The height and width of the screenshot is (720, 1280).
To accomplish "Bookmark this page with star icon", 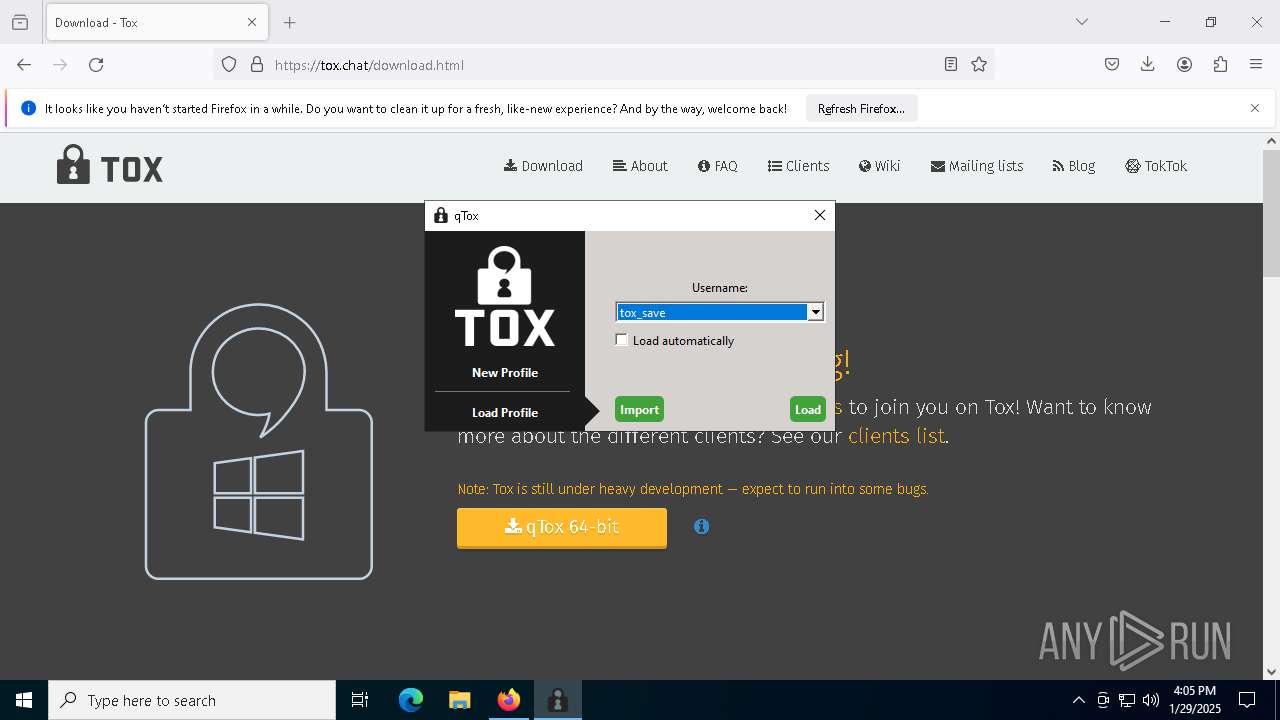I will pyautogui.click(x=979, y=65).
